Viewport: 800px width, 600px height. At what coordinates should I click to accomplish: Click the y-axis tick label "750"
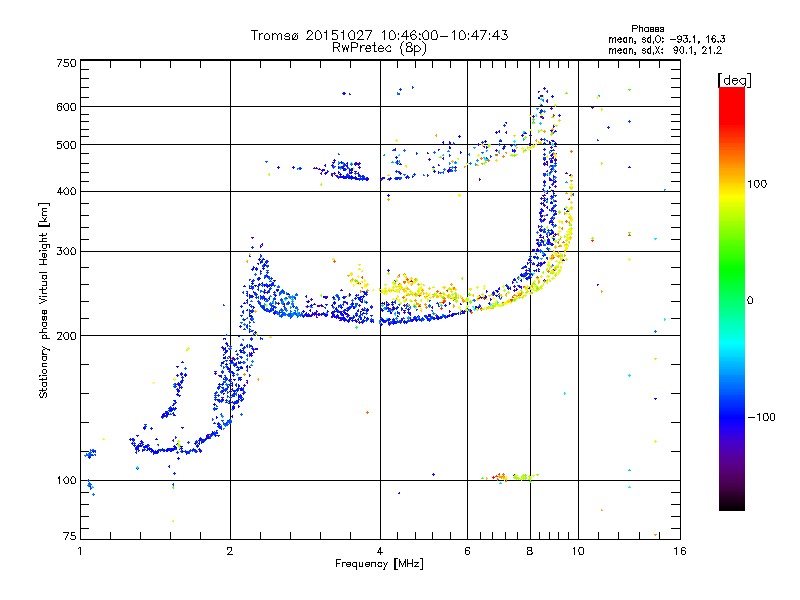pyautogui.click(x=66, y=63)
